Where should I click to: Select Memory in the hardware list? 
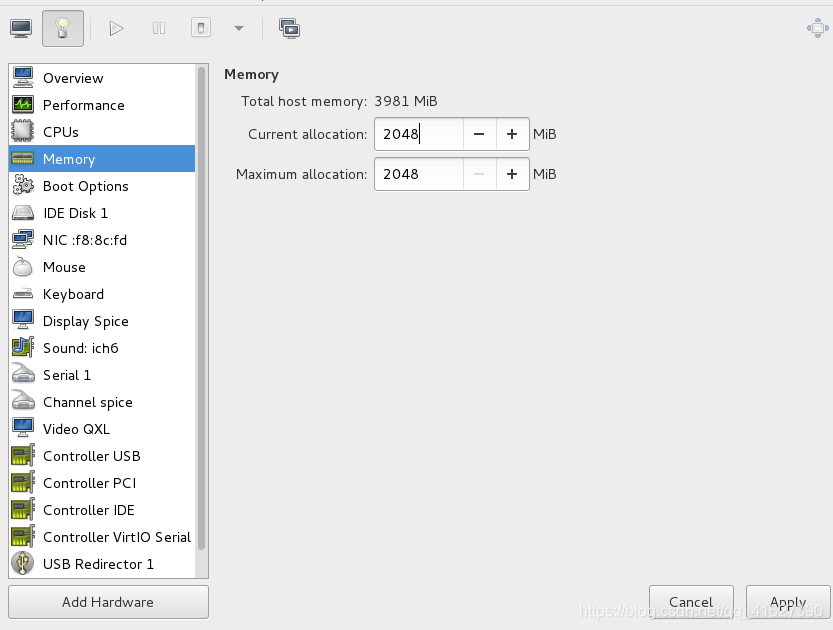[x=102, y=159]
